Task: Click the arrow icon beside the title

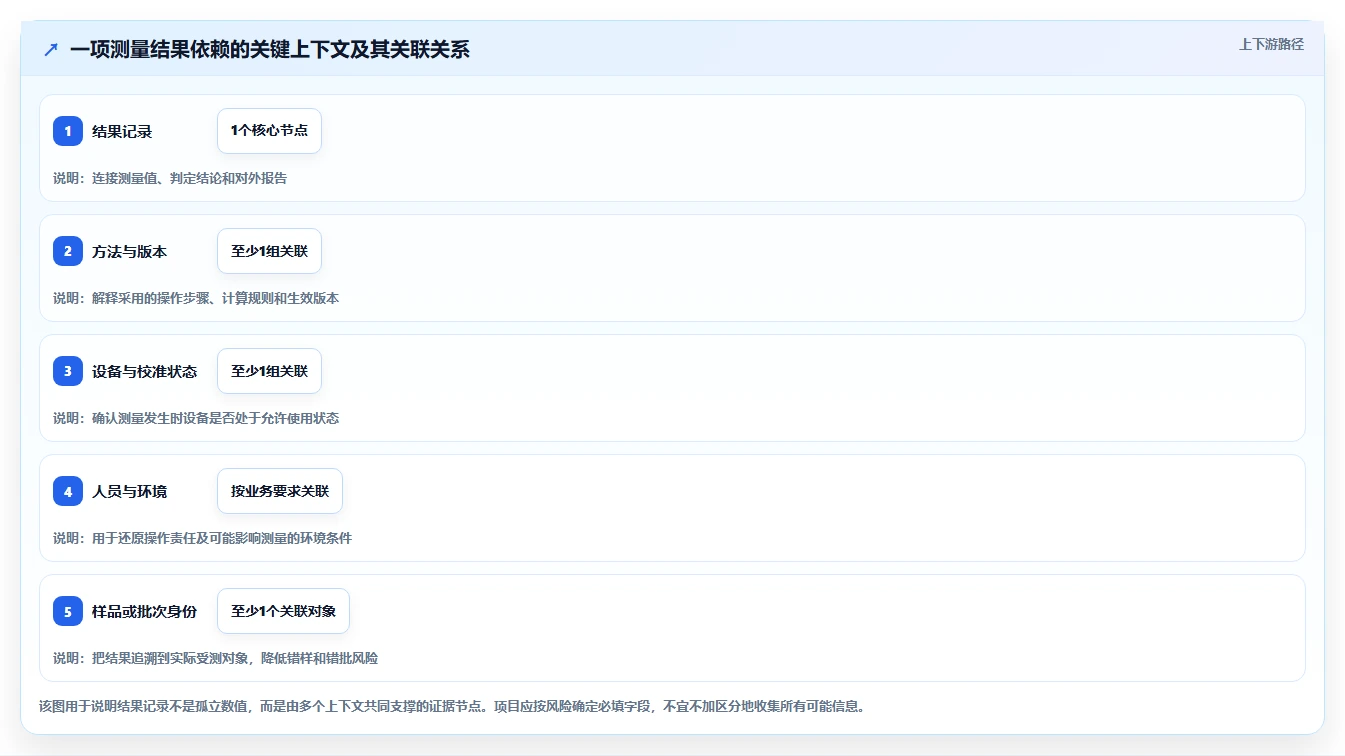Action: point(51,49)
